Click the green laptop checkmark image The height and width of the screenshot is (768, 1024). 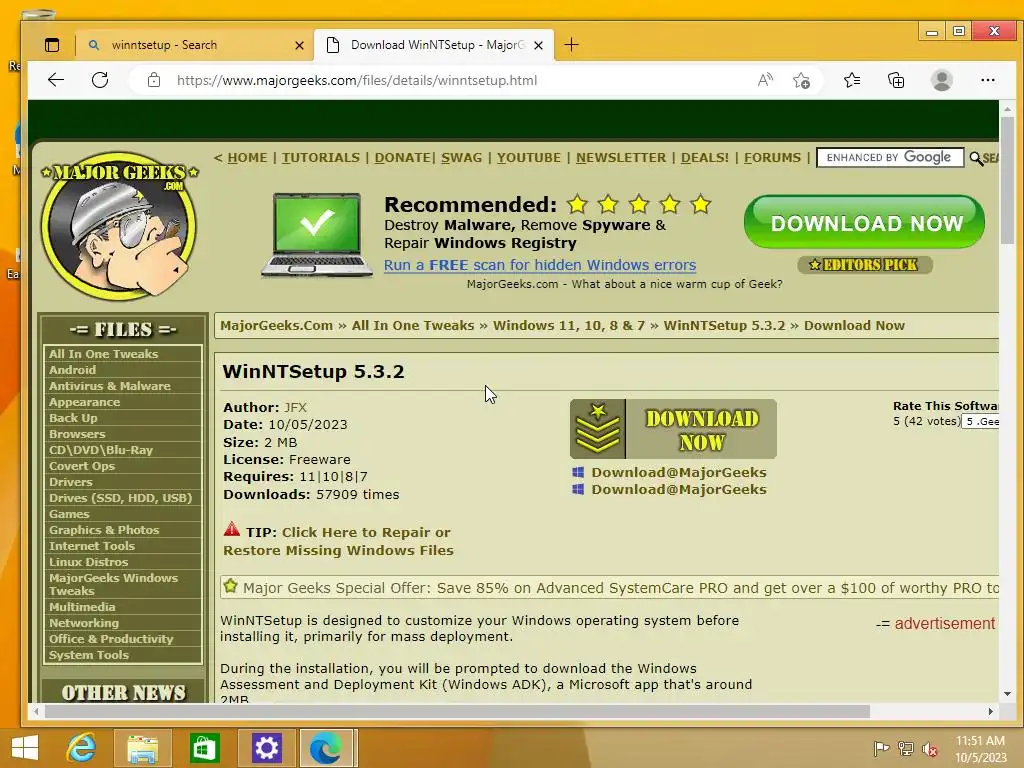pos(317,235)
